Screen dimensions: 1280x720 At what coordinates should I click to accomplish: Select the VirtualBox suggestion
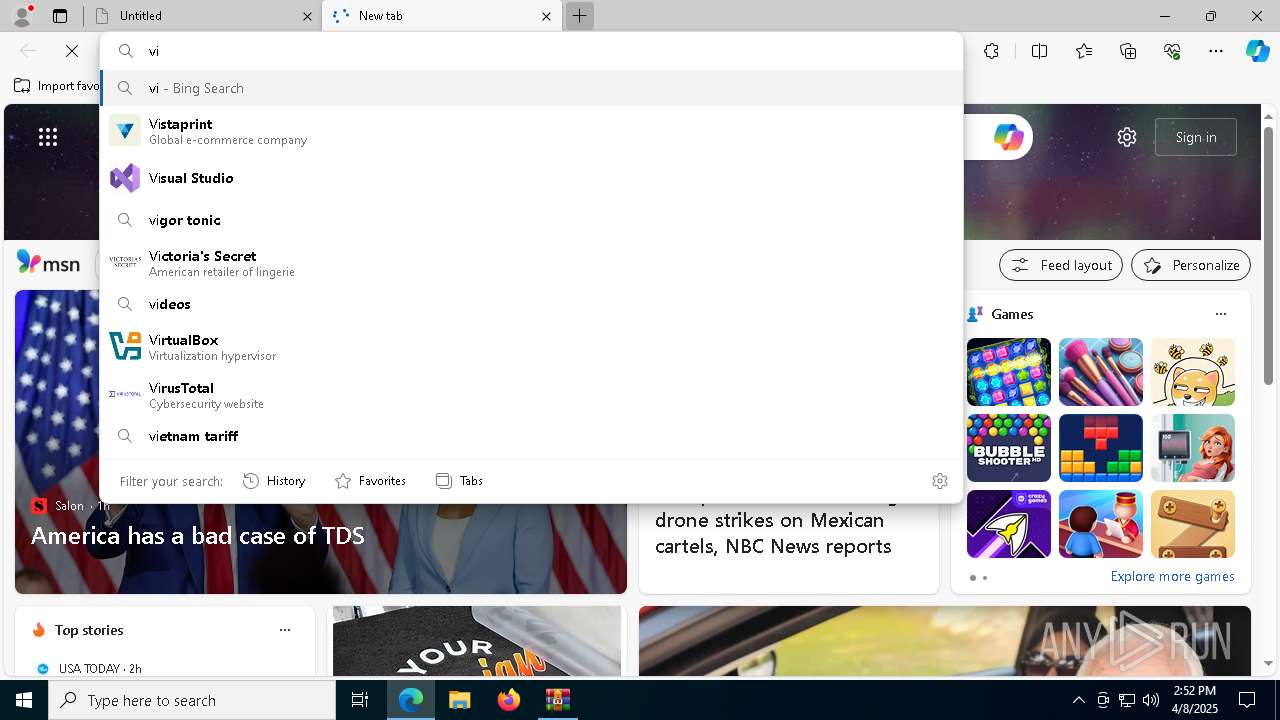coord(532,347)
